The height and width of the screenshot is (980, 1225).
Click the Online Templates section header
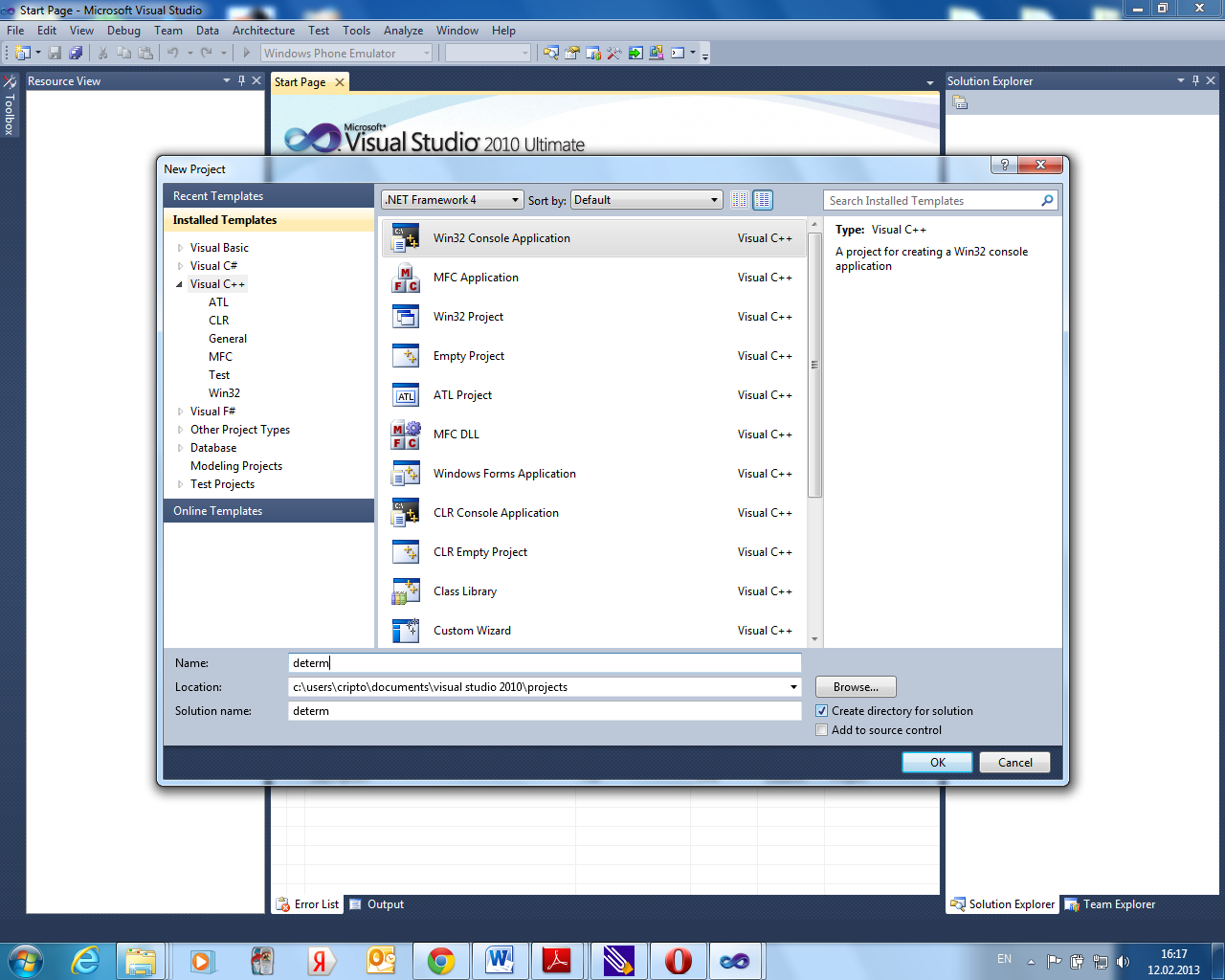pyautogui.click(x=269, y=511)
